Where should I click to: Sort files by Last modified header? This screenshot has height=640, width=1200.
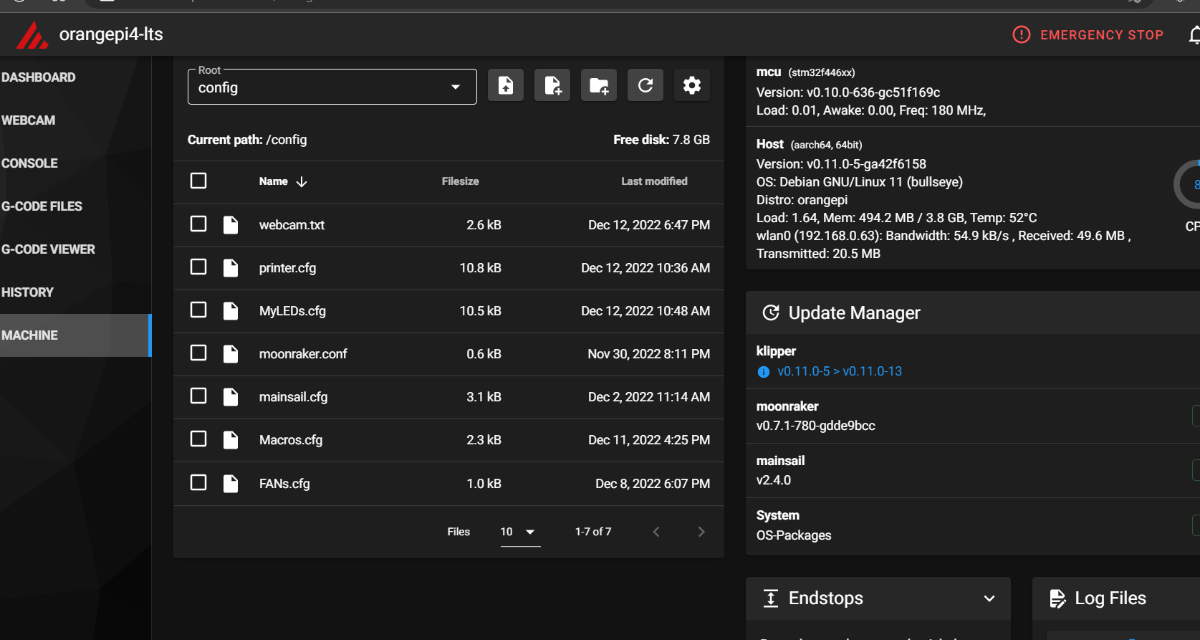click(654, 182)
